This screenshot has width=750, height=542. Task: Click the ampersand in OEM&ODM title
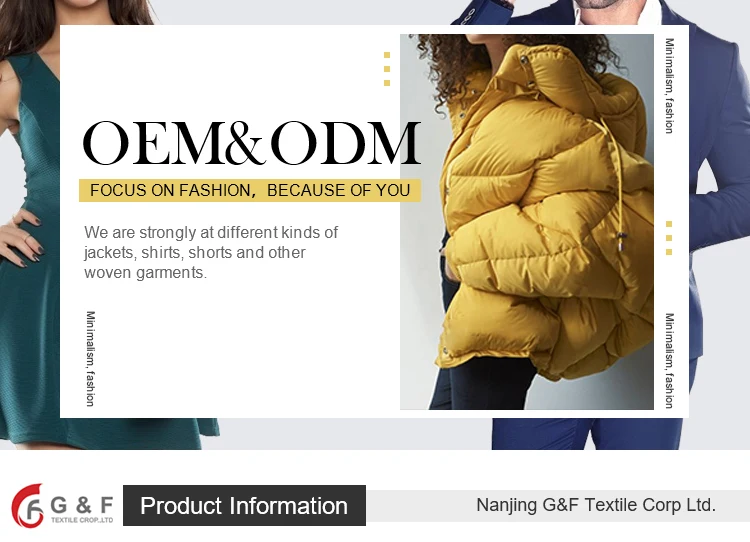click(244, 143)
